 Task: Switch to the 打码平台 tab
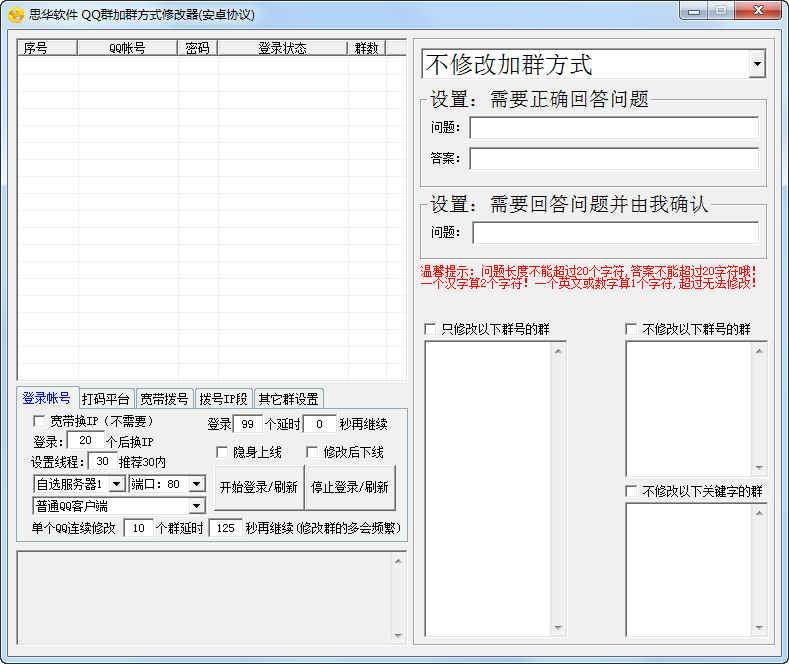[105, 399]
